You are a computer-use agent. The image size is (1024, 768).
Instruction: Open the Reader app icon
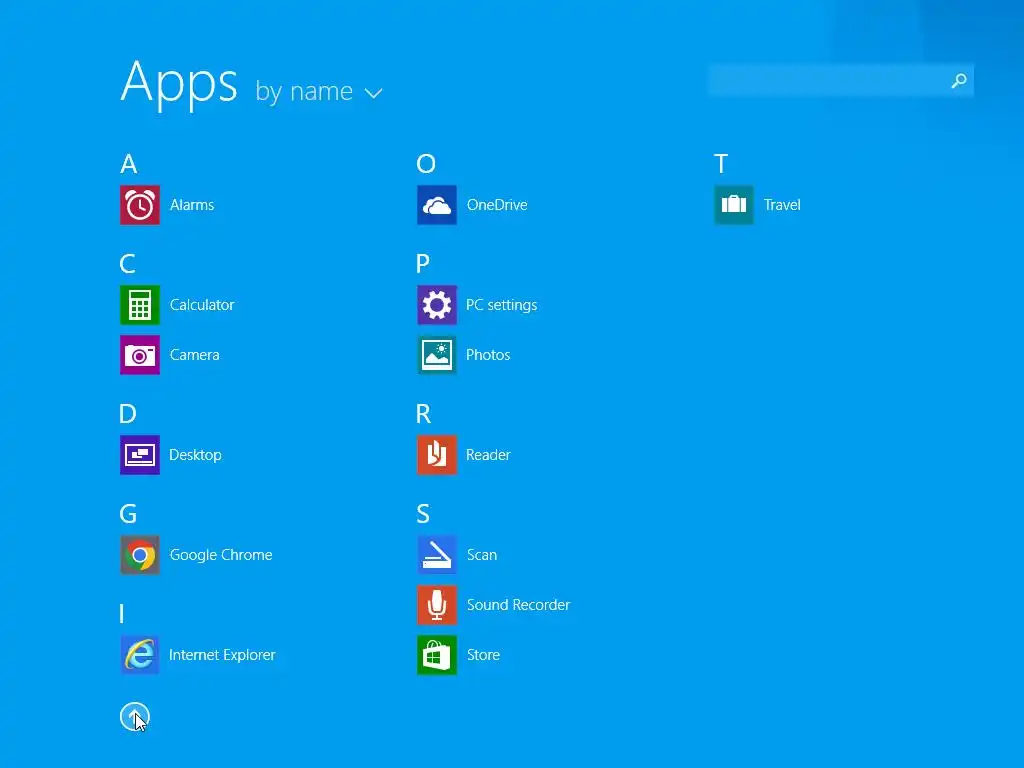(x=437, y=455)
